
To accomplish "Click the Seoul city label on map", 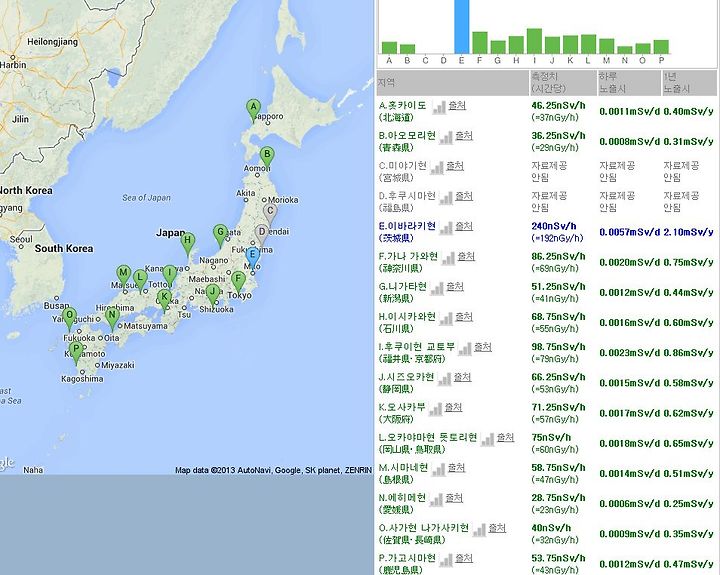I will coord(21,239).
